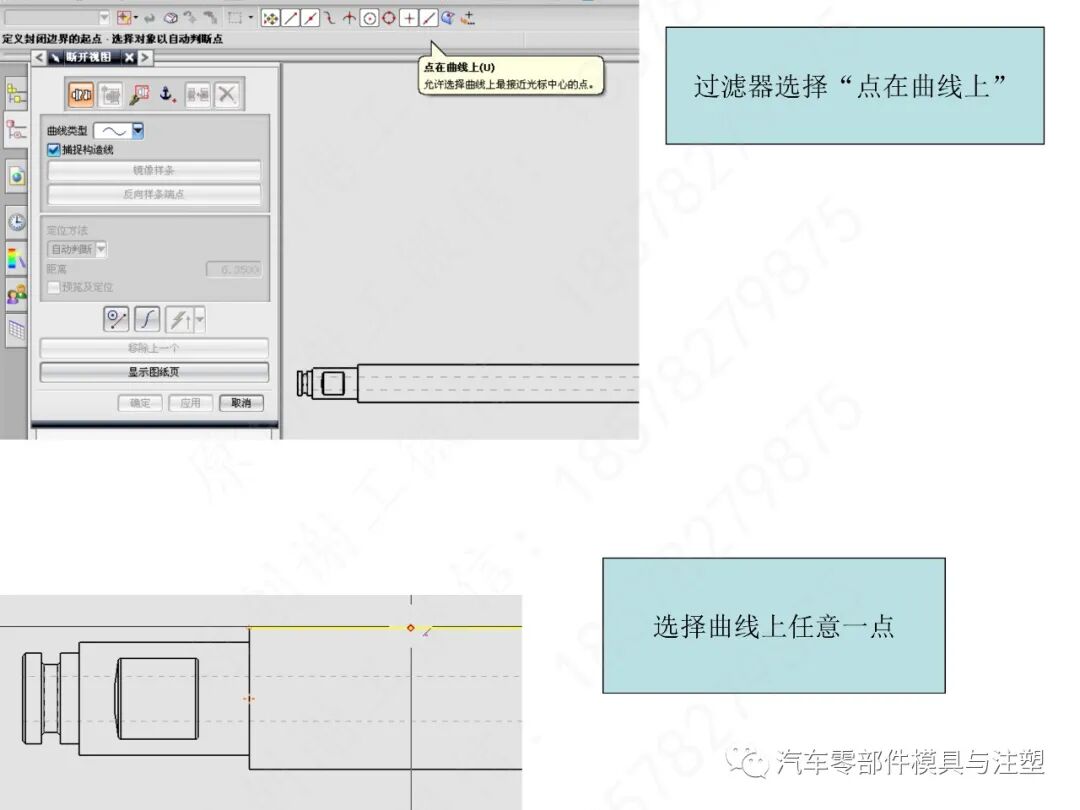Expand the arrow next to selection star icon
The image size is (1080, 810).
pyautogui.click(x=136, y=18)
